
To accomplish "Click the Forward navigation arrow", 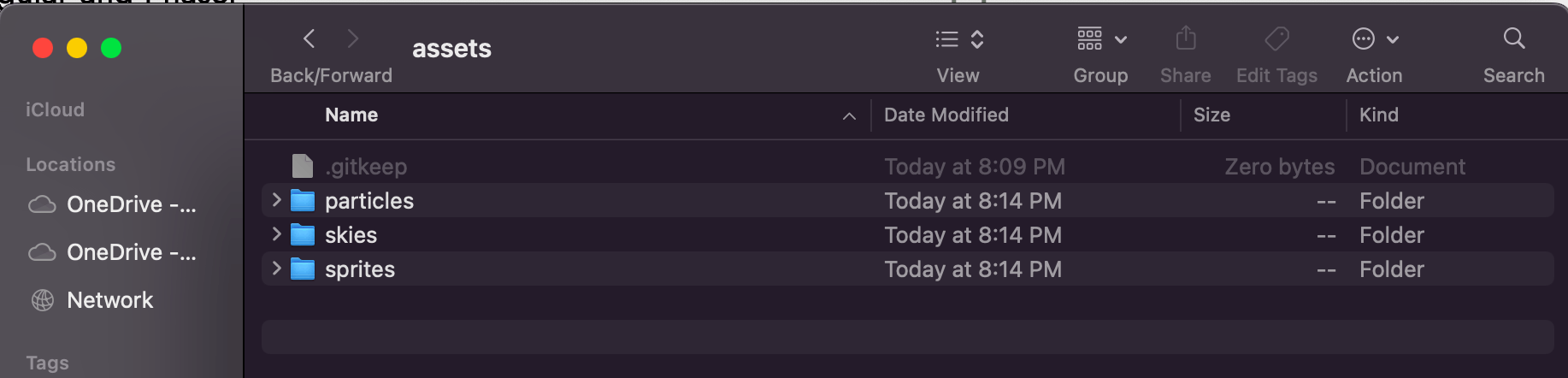I will click(x=352, y=38).
